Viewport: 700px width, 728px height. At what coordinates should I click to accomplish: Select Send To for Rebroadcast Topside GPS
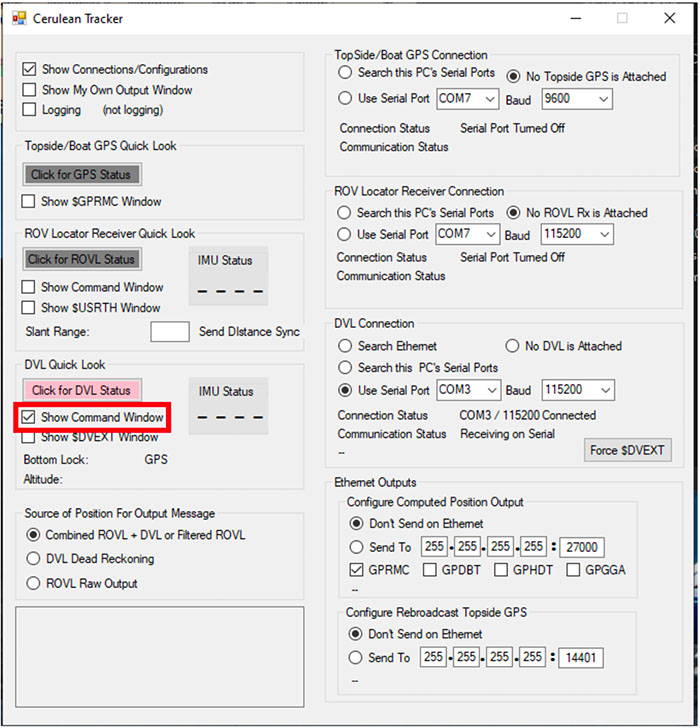(x=355, y=657)
